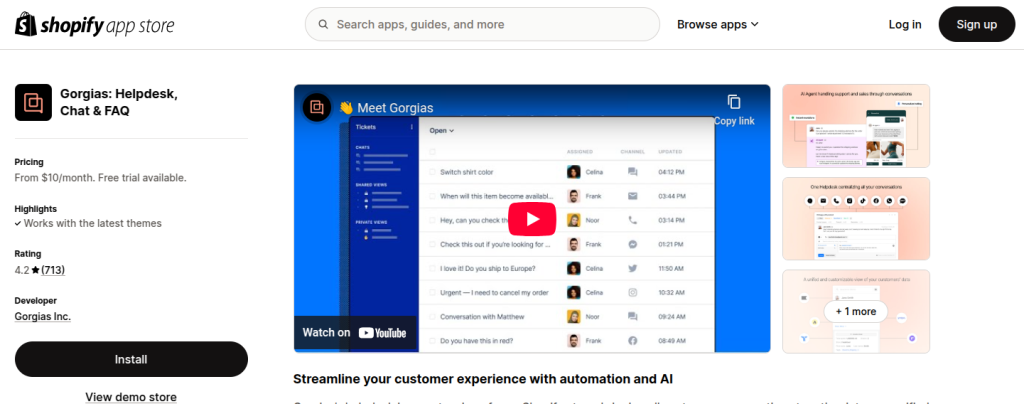Open the Shopify app store logo home
This screenshot has width=1024, height=404.
(95, 25)
